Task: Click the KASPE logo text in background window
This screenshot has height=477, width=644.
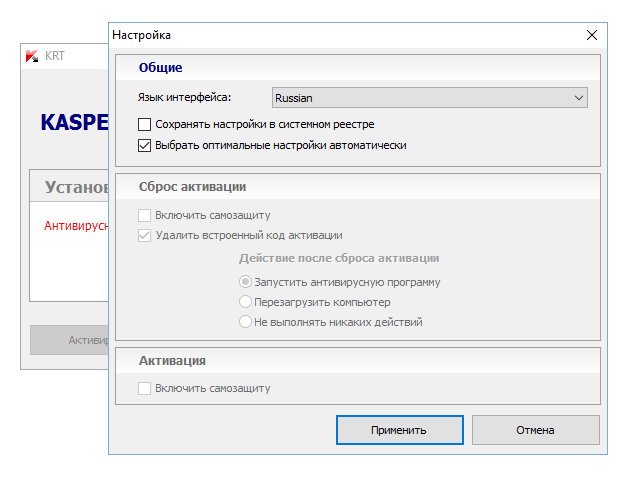Action: coord(72,122)
